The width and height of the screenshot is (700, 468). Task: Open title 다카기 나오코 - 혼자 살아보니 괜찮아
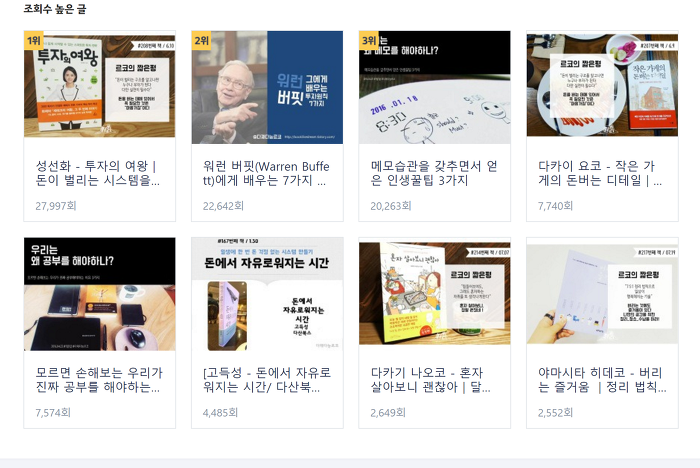[430, 380]
